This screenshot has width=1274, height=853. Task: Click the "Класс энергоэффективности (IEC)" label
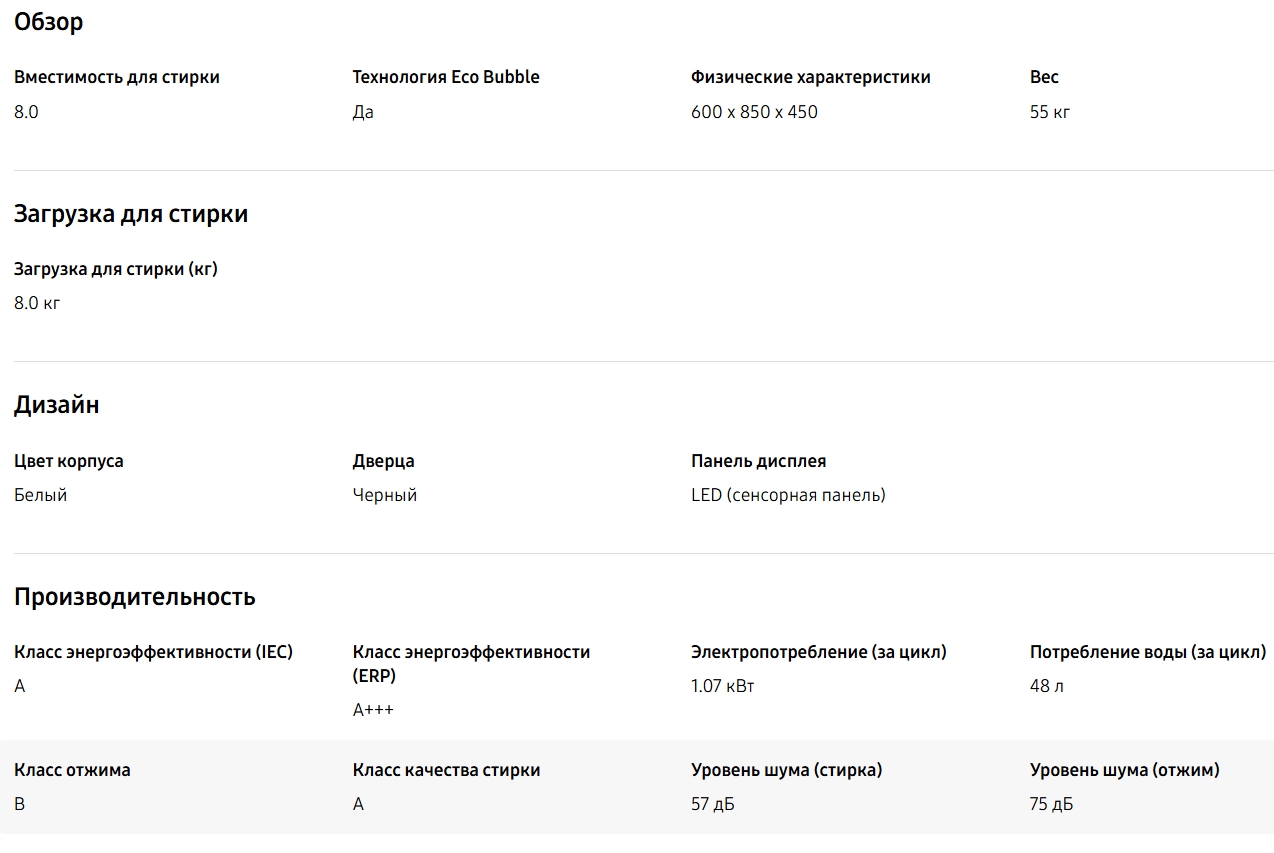click(154, 652)
